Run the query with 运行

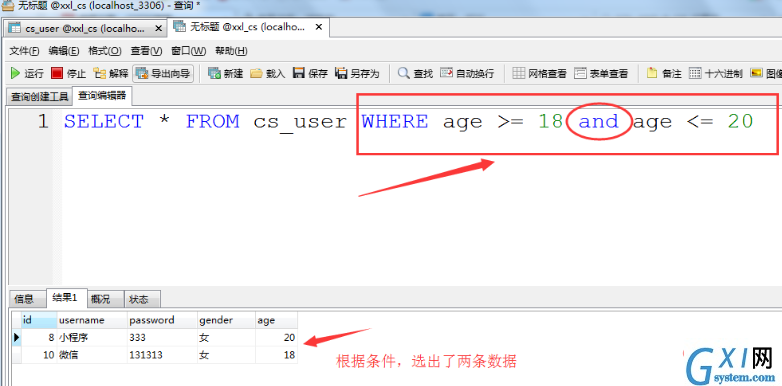[27, 74]
